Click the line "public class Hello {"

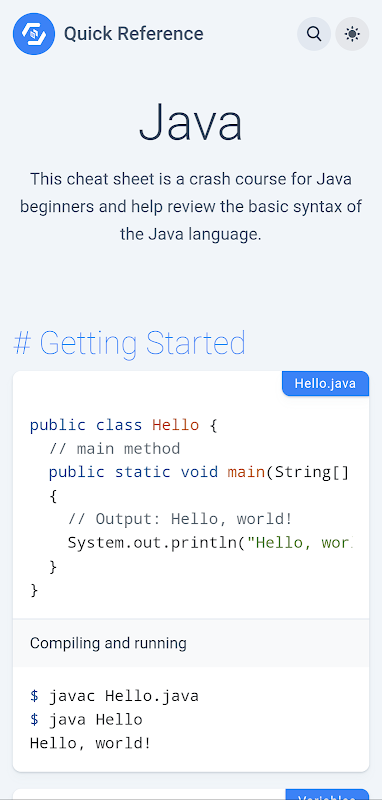point(124,425)
